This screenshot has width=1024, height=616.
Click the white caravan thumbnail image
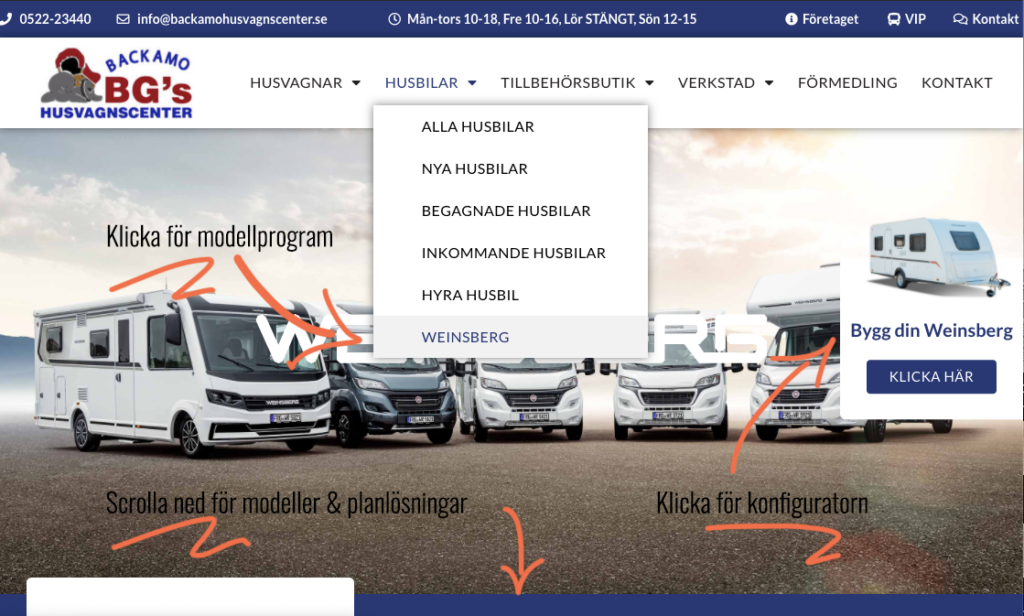coord(938,256)
